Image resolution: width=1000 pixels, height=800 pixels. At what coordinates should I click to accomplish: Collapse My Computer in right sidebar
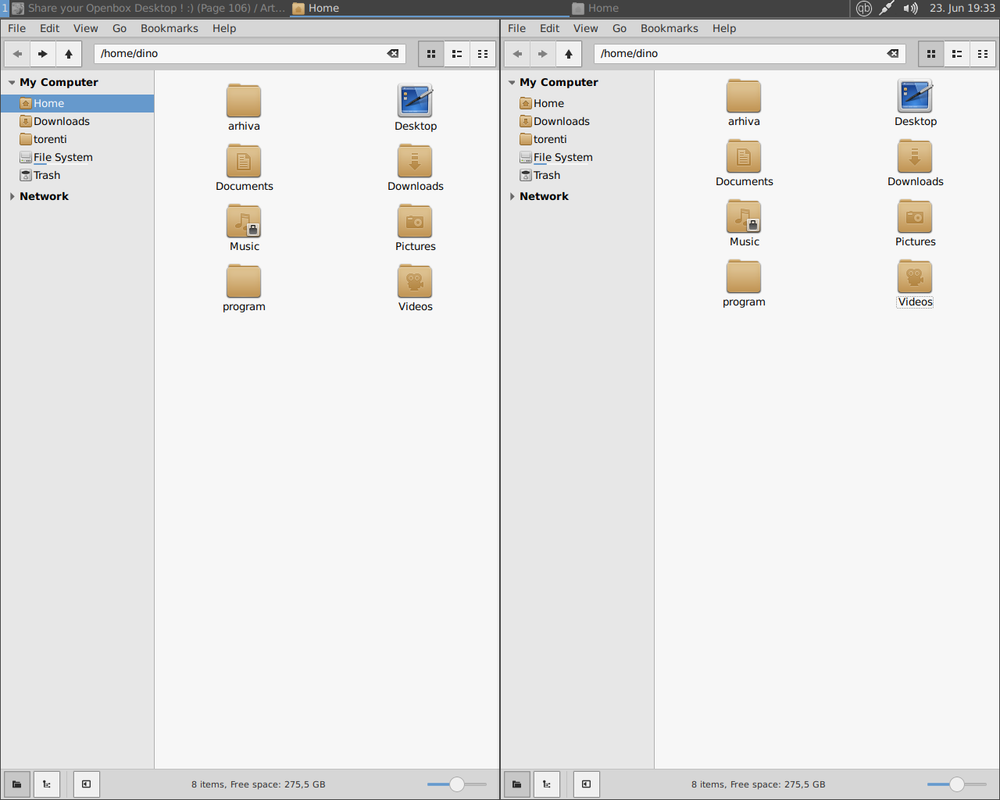pyautogui.click(x=511, y=82)
